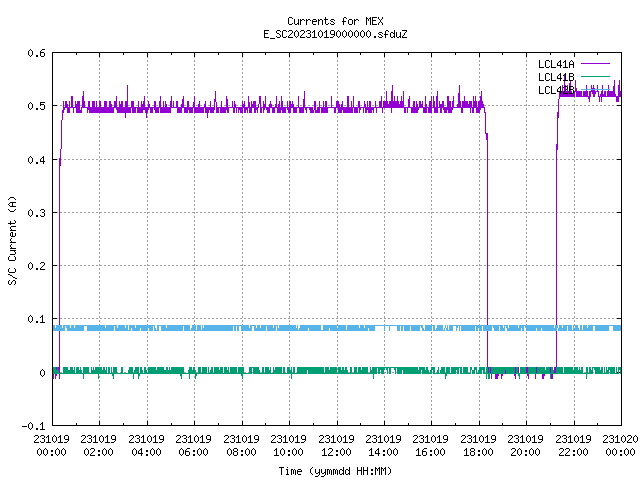The image size is (640, 480).
Task: Click the file name E_SC20231019000000.sfduZ
Action: pos(335,34)
